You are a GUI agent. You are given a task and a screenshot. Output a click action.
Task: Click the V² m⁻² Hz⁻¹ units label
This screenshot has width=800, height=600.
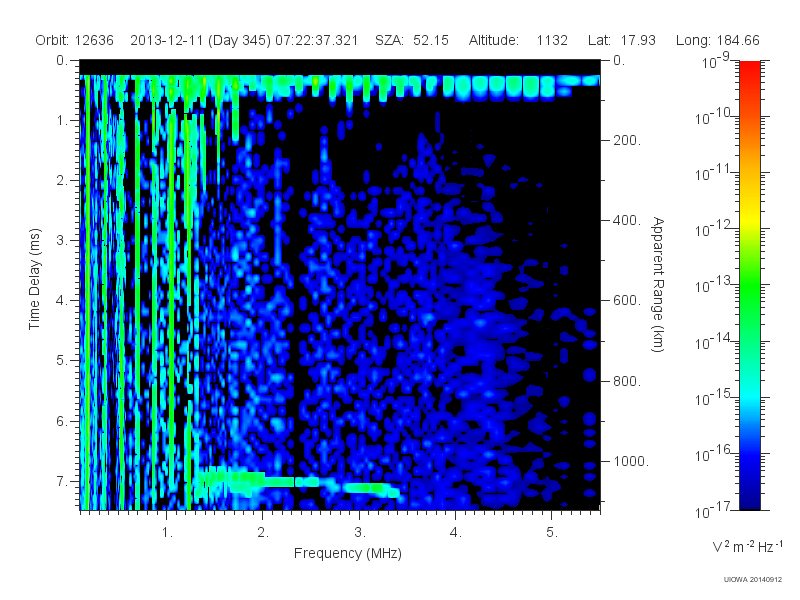[x=747, y=547]
